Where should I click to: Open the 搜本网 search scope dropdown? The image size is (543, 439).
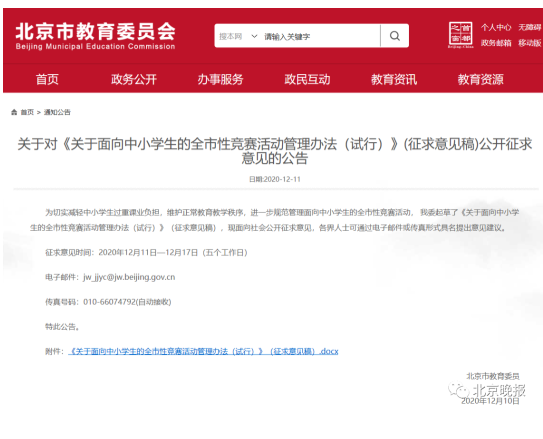(238, 36)
